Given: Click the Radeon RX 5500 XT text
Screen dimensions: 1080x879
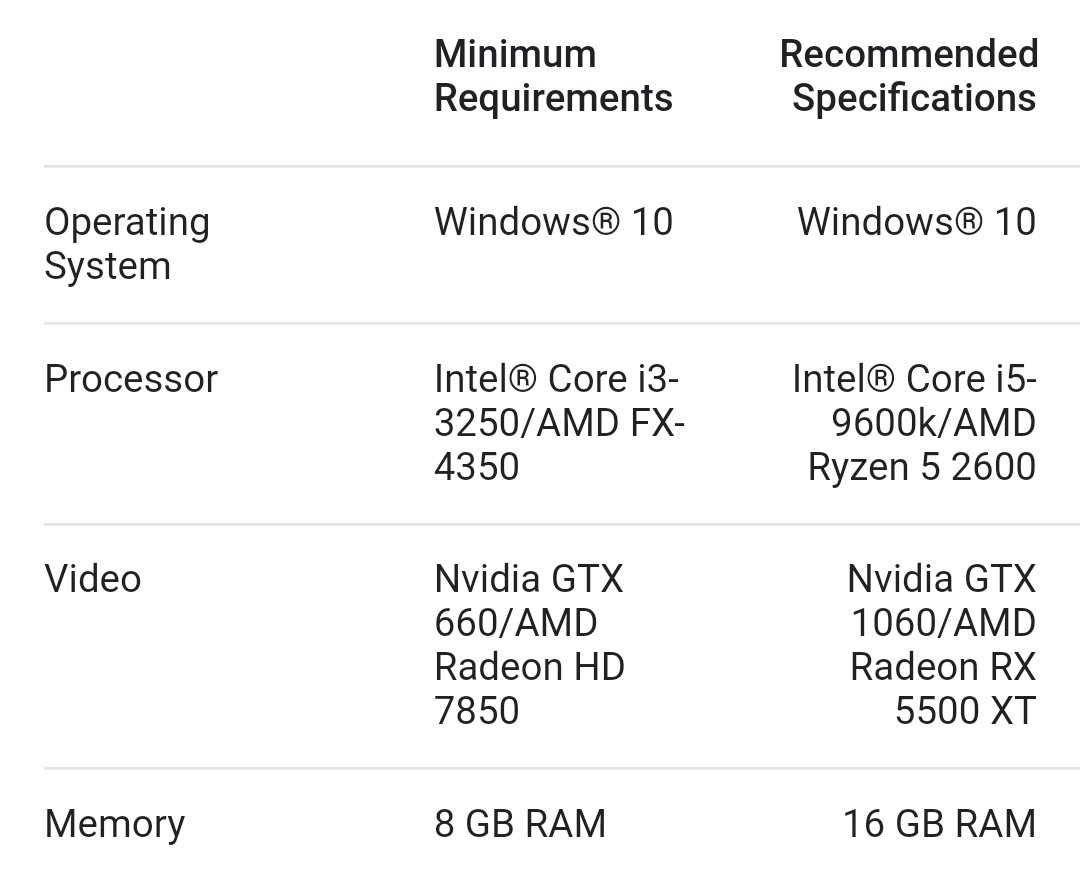Looking at the screenshot, I should pyautogui.click(x=943, y=688).
